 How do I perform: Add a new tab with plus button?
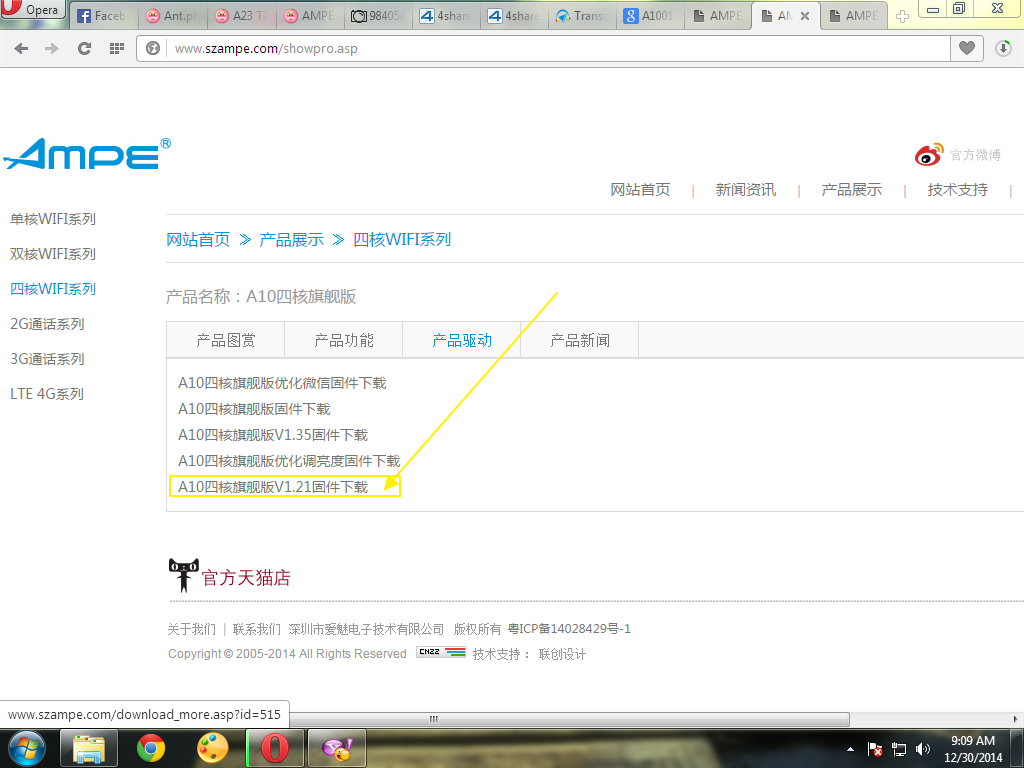[x=902, y=16]
